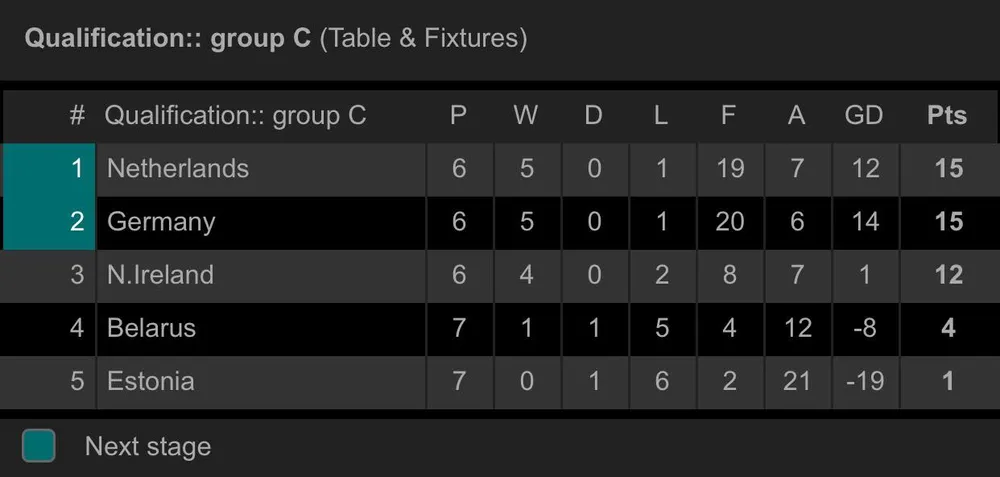The width and height of the screenshot is (1000, 477).
Task: Click the L losses column header
Action: [x=660, y=116]
